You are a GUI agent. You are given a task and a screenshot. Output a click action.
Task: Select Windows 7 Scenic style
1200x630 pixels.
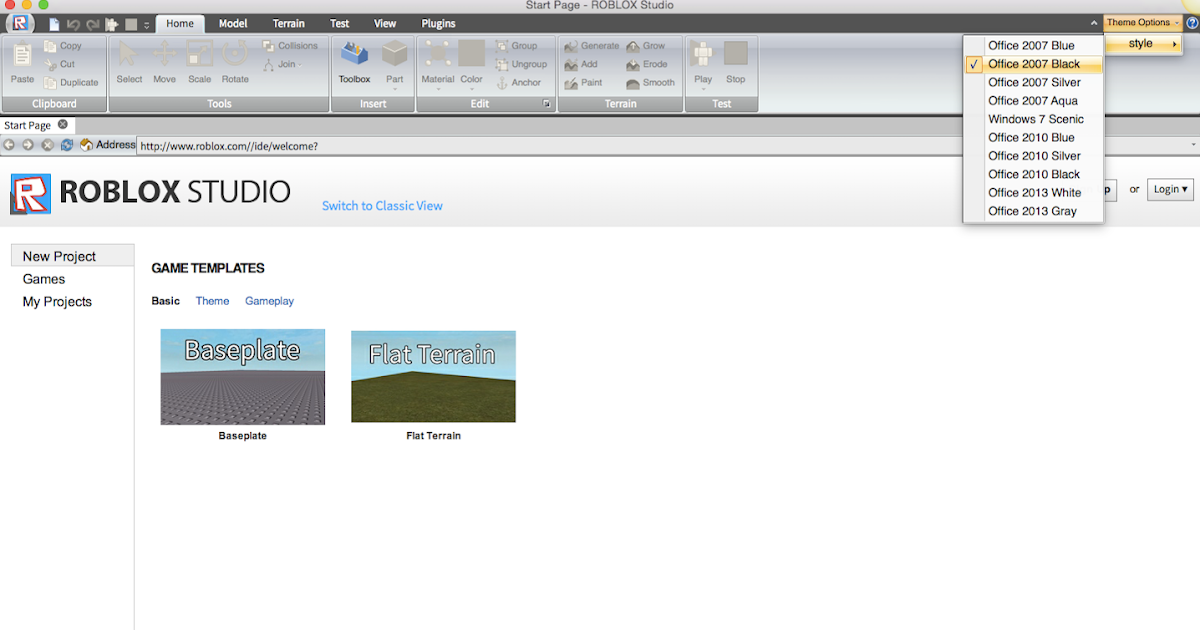point(1033,119)
